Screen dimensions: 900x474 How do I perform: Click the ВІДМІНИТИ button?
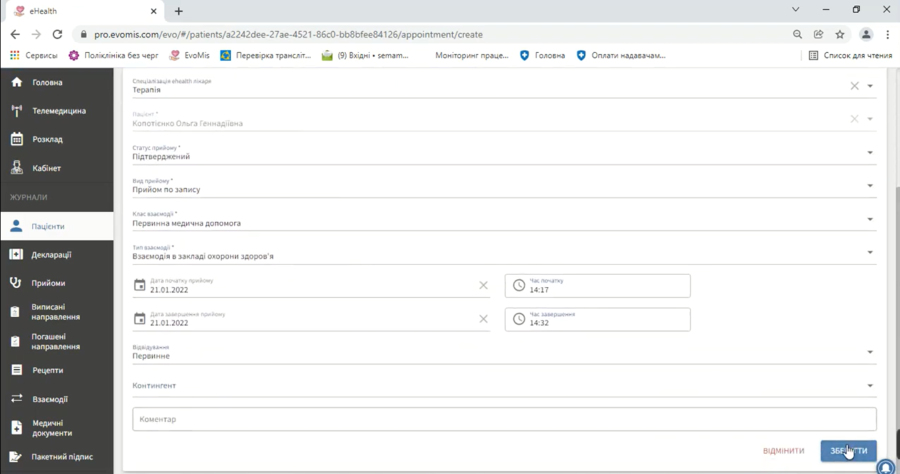tap(783, 450)
